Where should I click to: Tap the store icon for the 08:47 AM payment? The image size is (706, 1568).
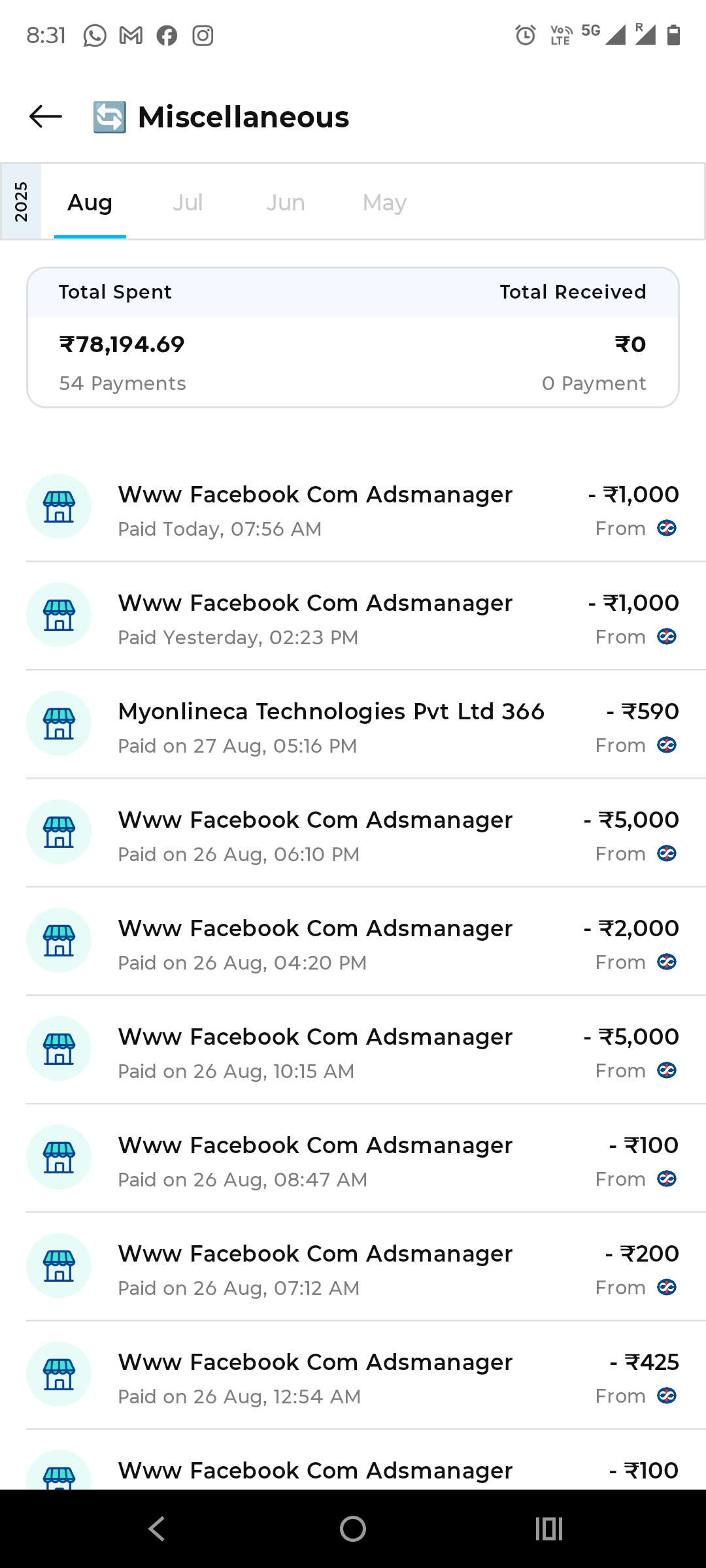tap(59, 1158)
